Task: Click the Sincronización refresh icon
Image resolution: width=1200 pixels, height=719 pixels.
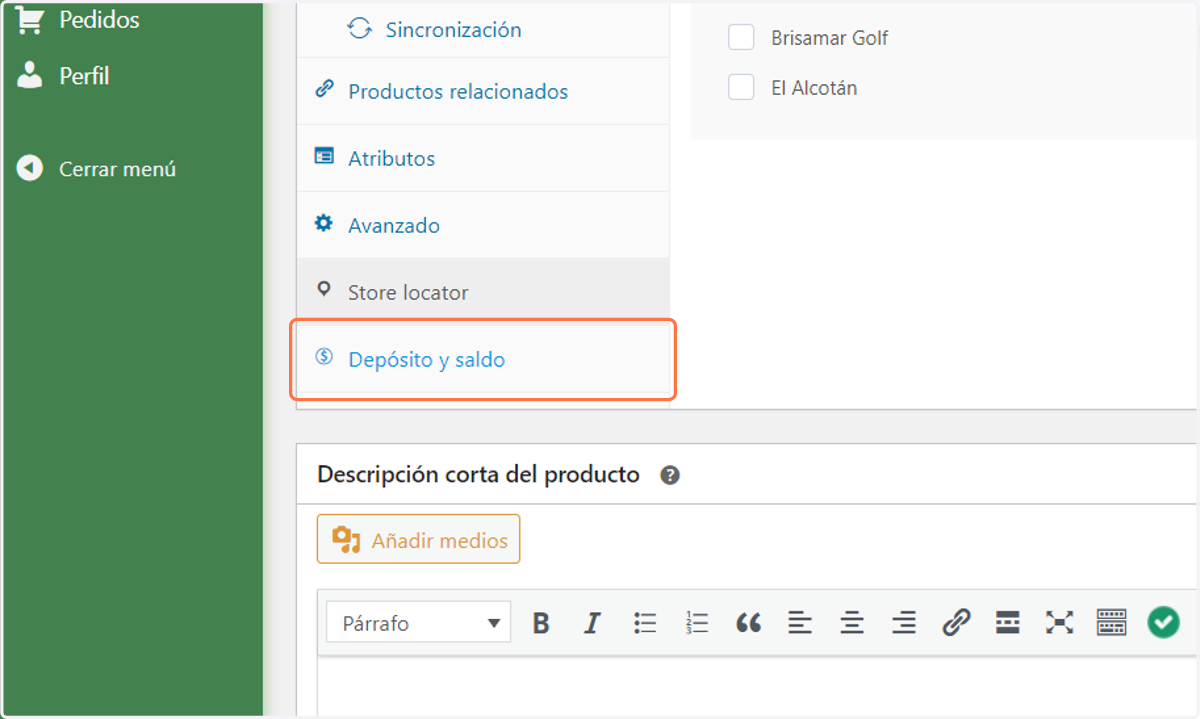Action: (x=359, y=29)
